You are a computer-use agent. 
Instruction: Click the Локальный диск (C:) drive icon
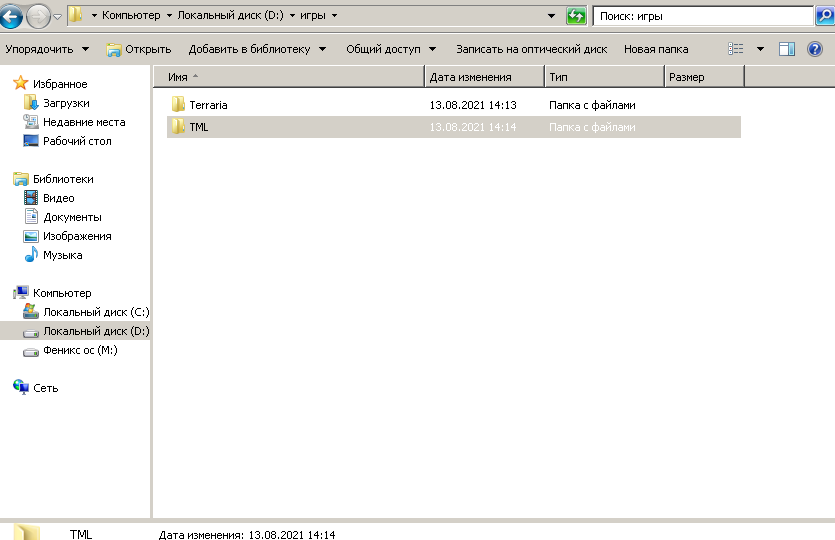[x=31, y=311]
